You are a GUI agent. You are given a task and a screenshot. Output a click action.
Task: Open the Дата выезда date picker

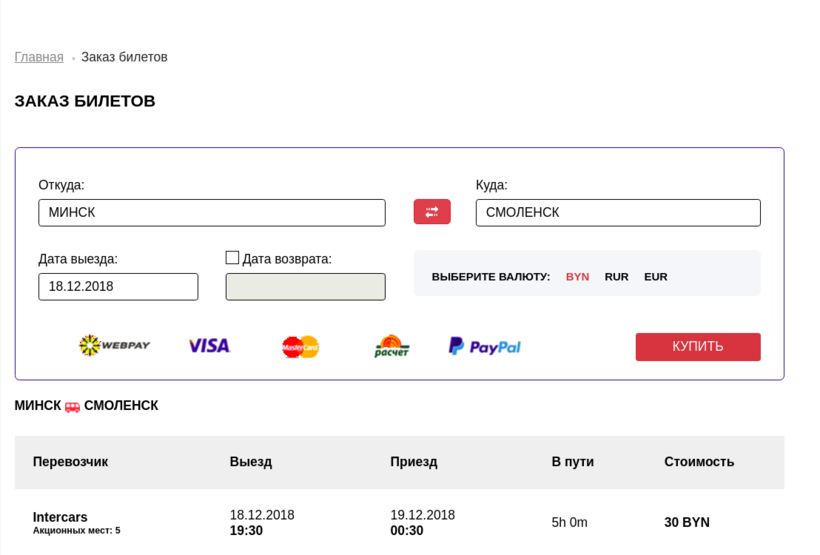[x=118, y=287]
